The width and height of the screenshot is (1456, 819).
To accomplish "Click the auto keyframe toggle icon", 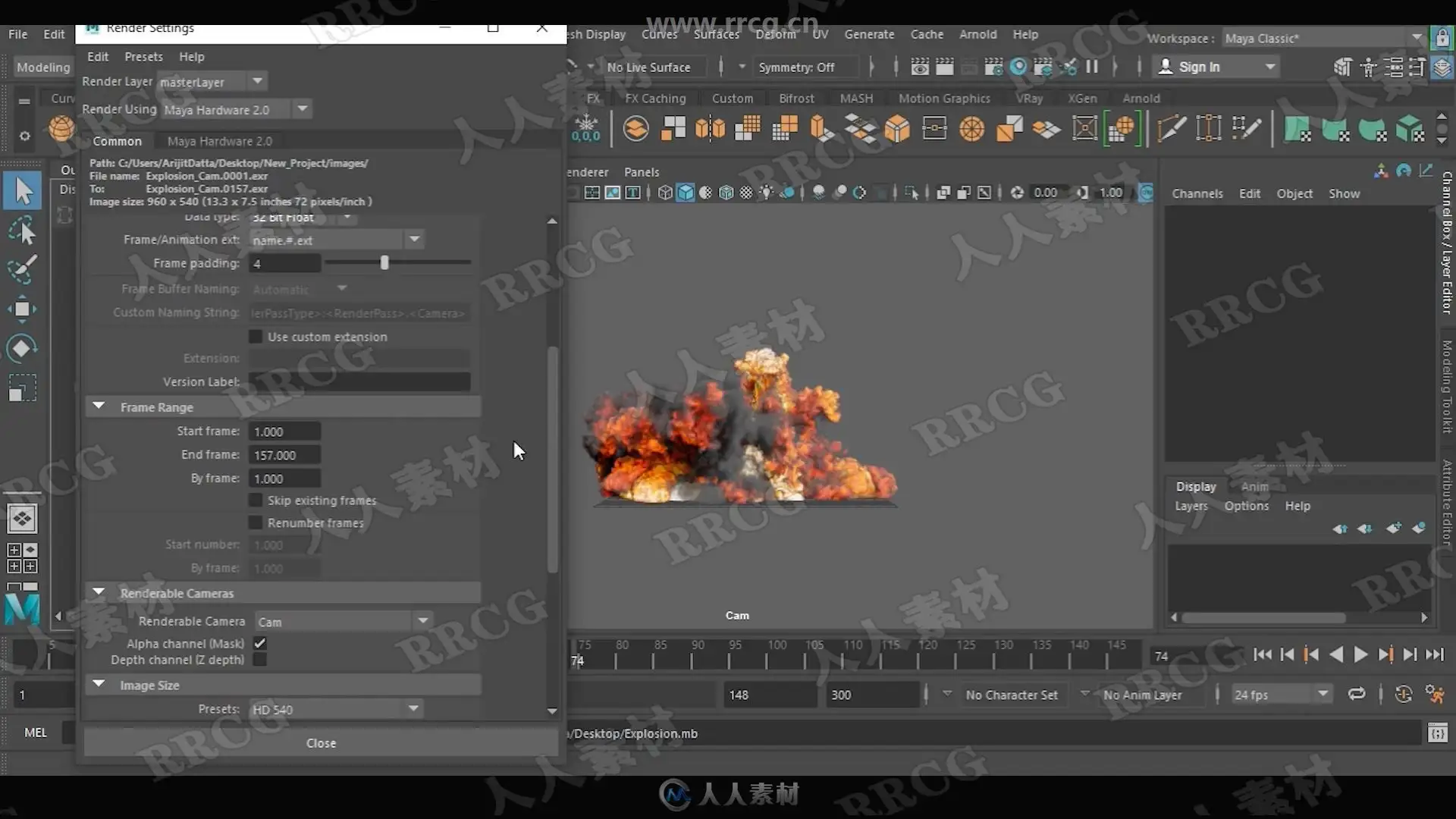I will pyautogui.click(x=1404, y=695).
